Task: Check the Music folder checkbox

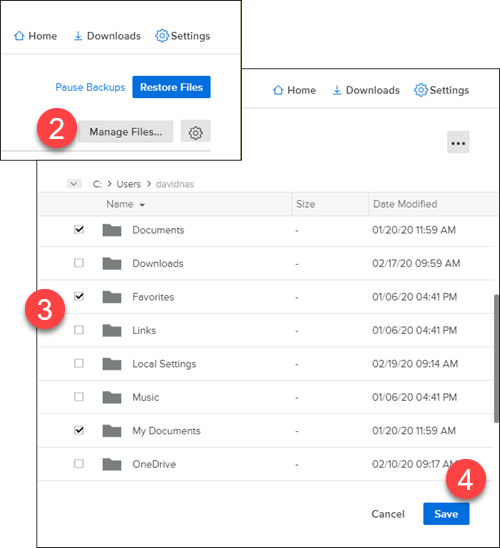Action: (x=79, y=397)
